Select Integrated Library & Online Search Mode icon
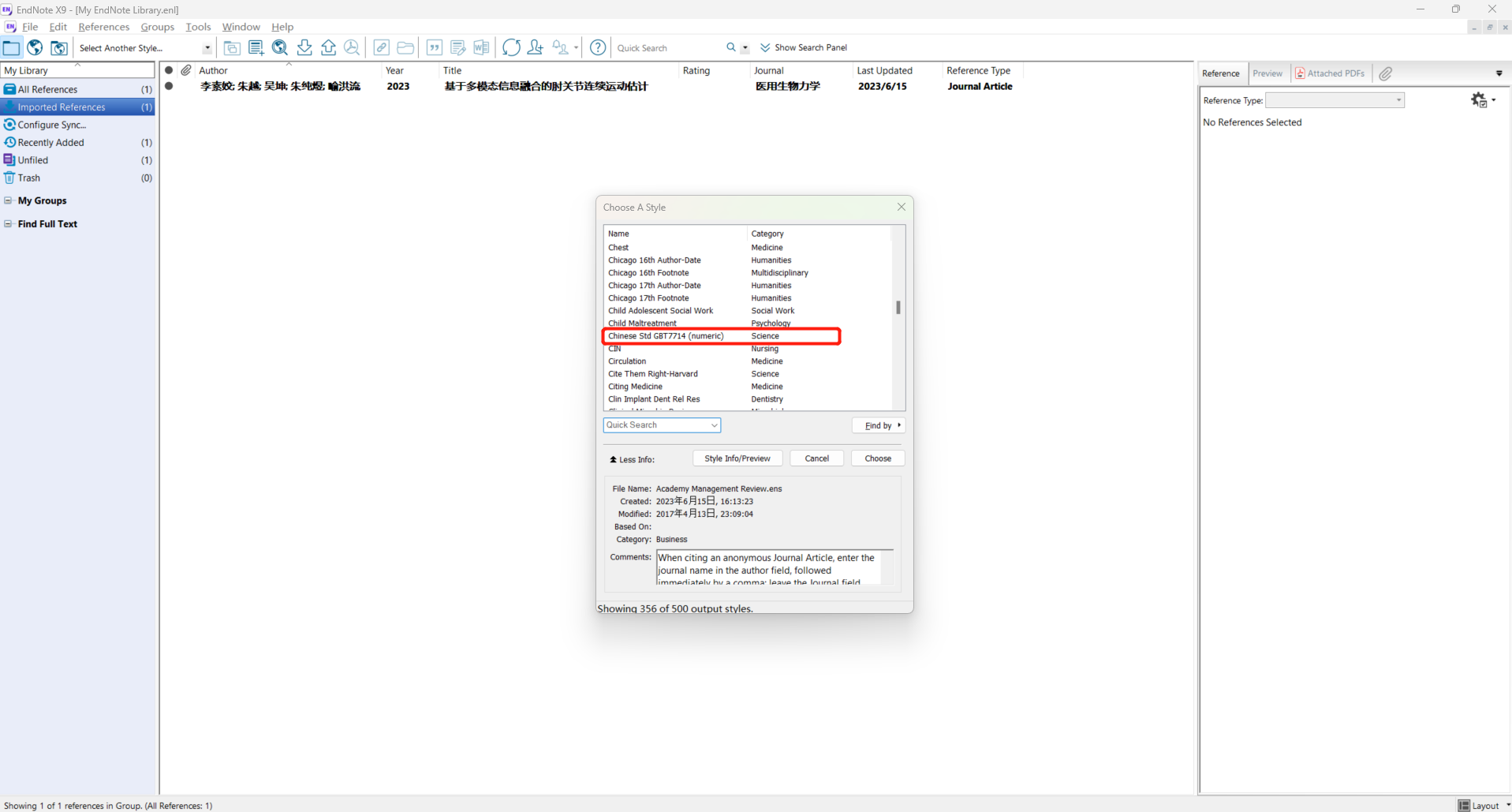 click(x=59, y=47)
